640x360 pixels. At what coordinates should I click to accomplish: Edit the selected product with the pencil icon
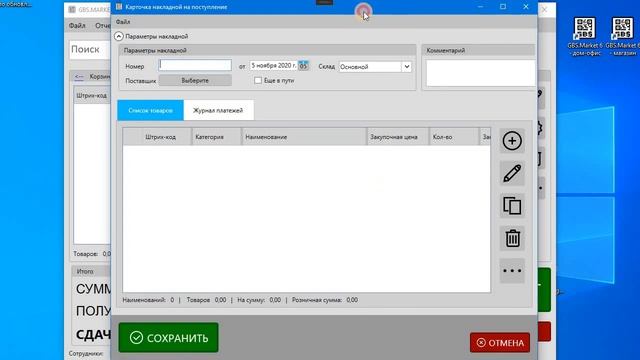pos(512,173)
